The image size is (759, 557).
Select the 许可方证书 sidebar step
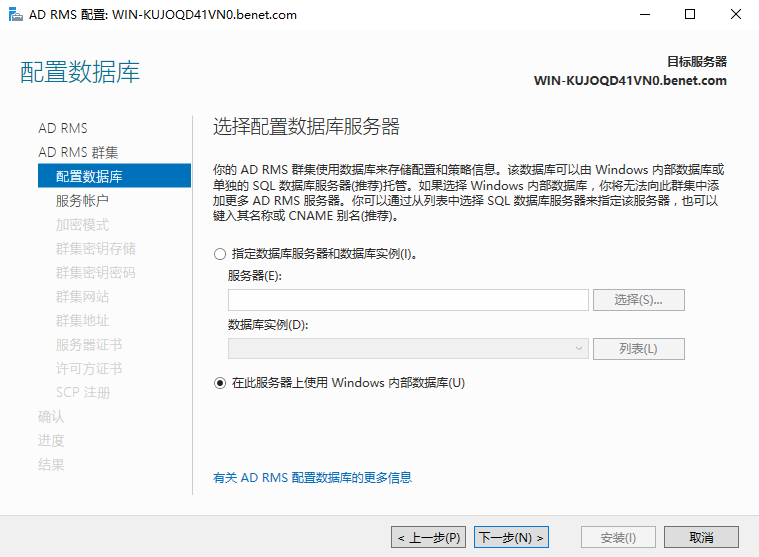pos(89,369)
